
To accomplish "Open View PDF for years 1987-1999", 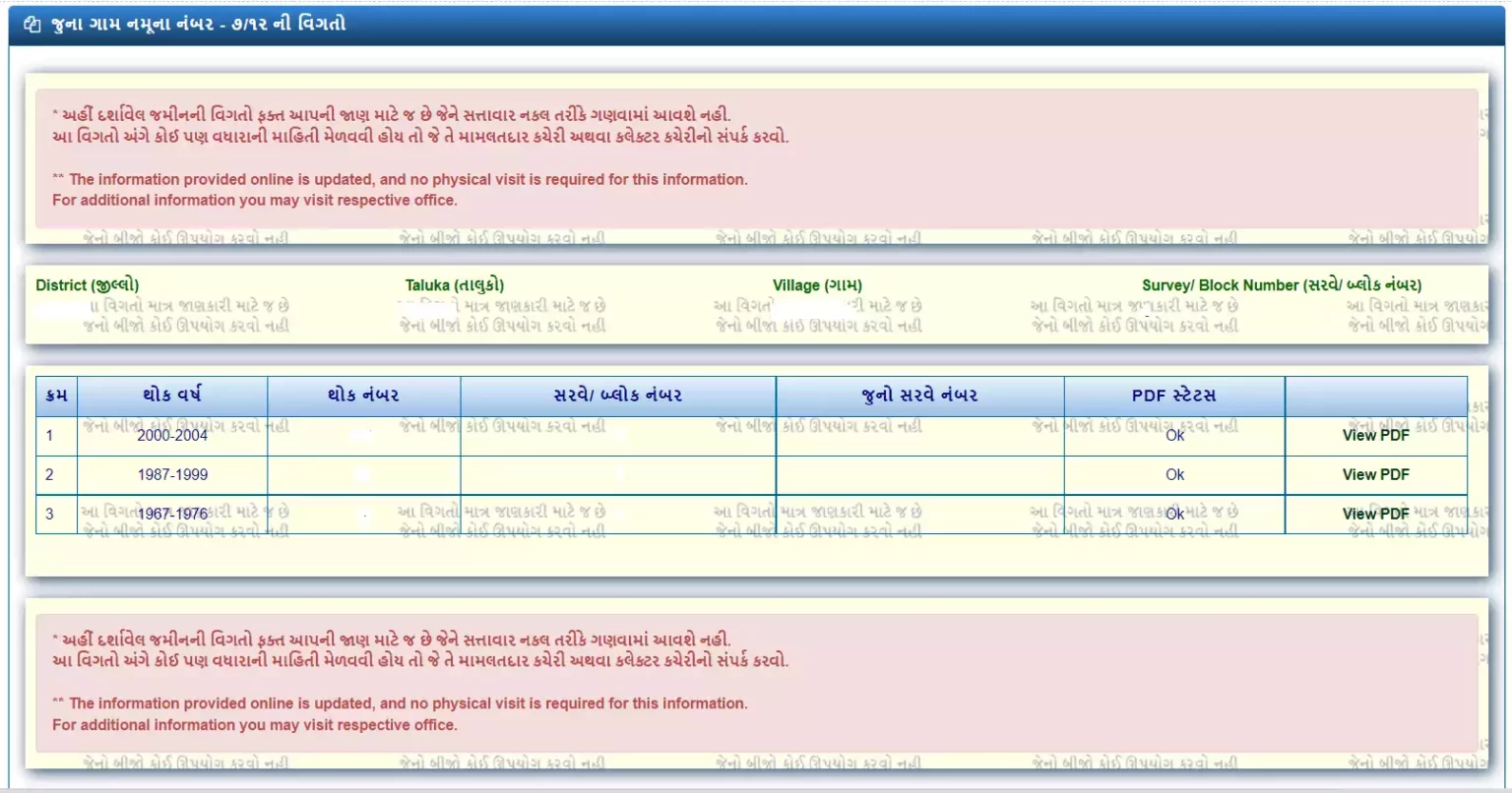I will [1375, 474].
